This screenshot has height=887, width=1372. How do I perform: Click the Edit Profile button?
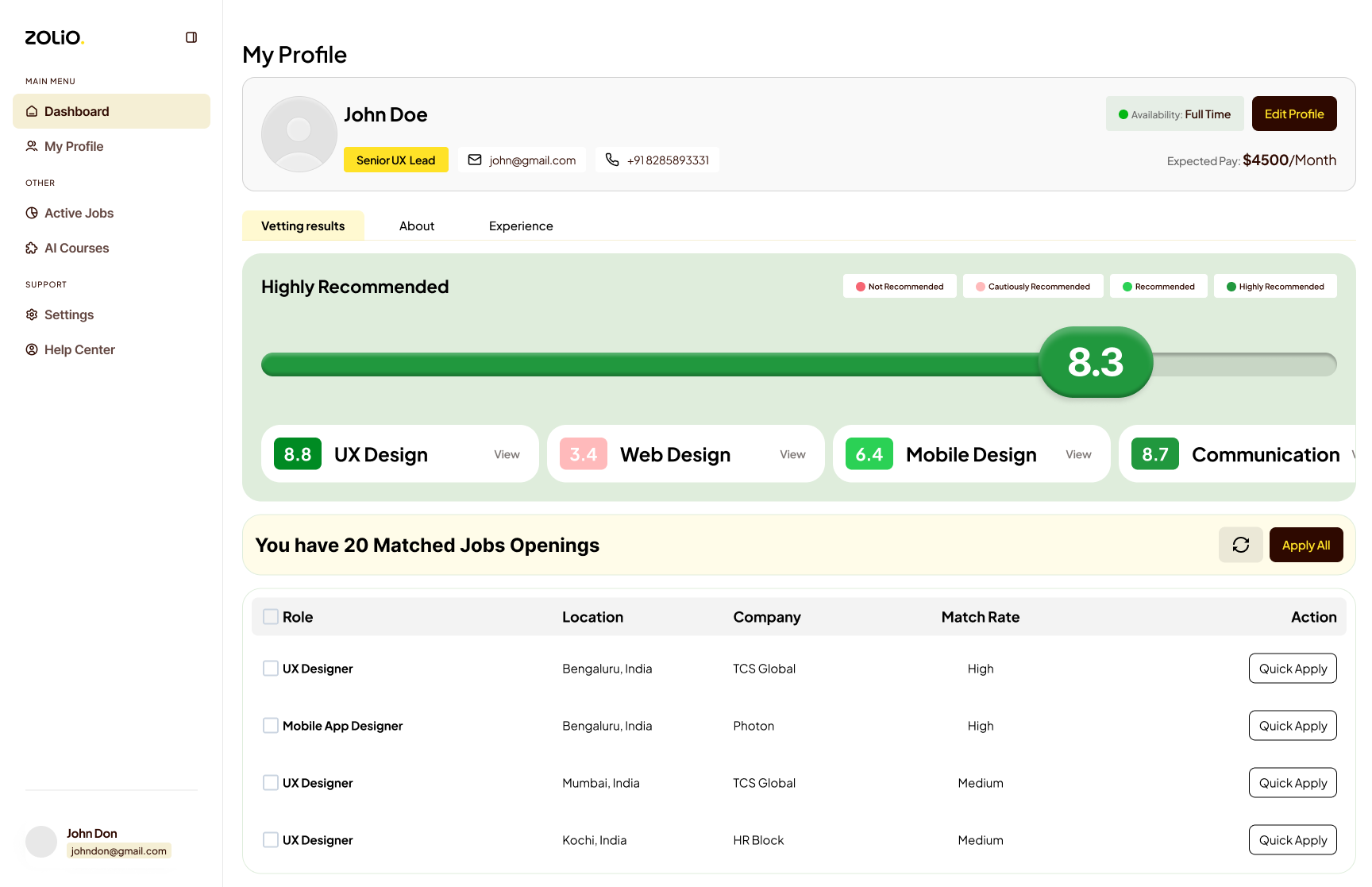(1293, 114)
